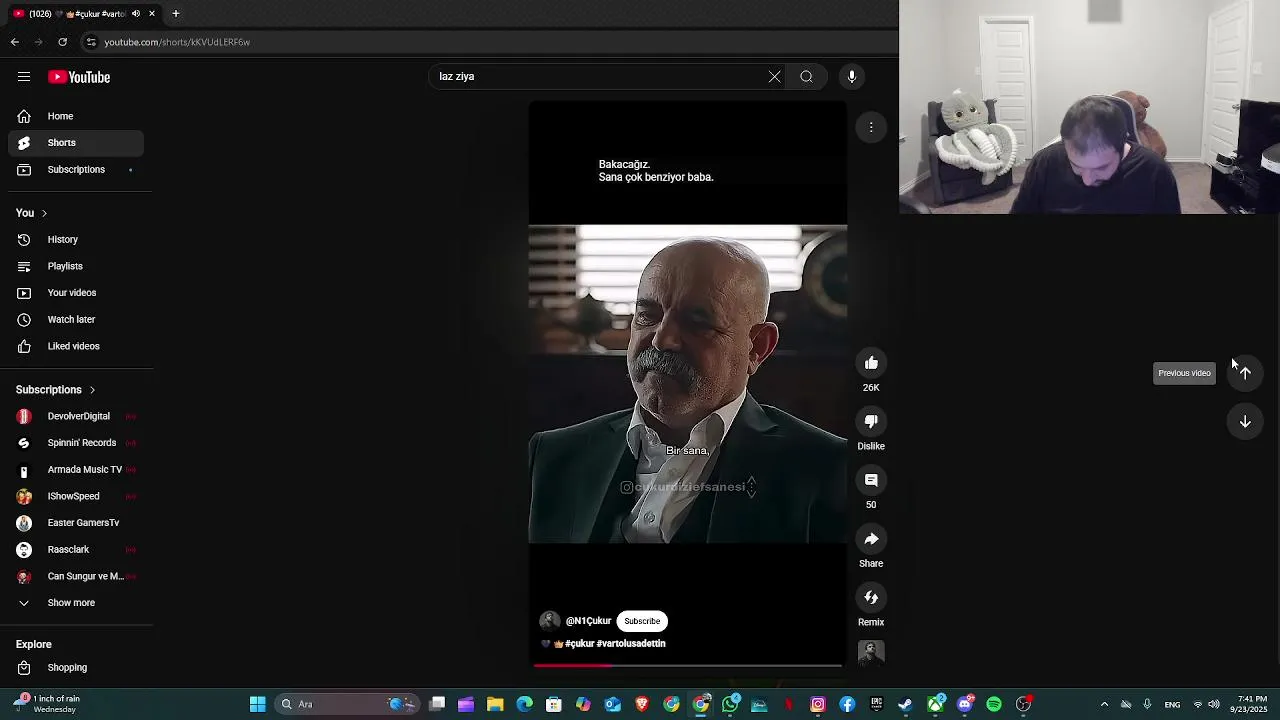
Task: Open Liked videos list
Action: pyautogui.click(x=76, y=346)
